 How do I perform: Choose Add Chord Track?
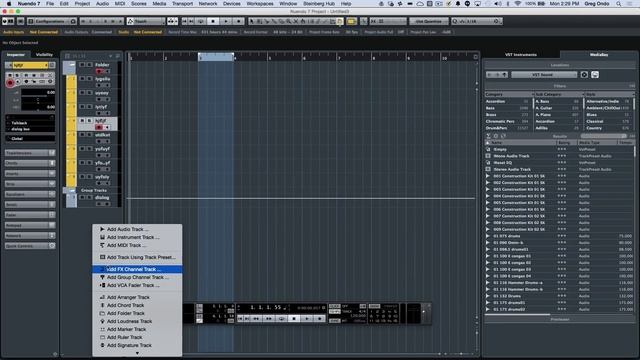click(137, 305)
